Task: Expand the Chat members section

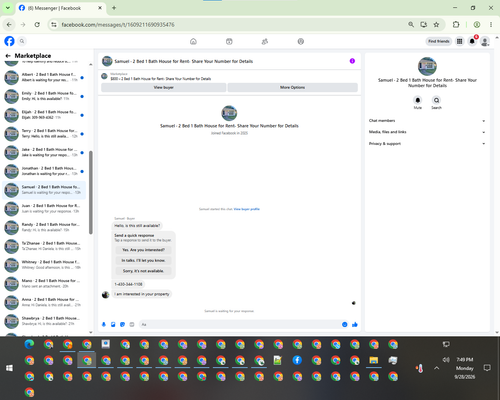Action: coord(427,121)
